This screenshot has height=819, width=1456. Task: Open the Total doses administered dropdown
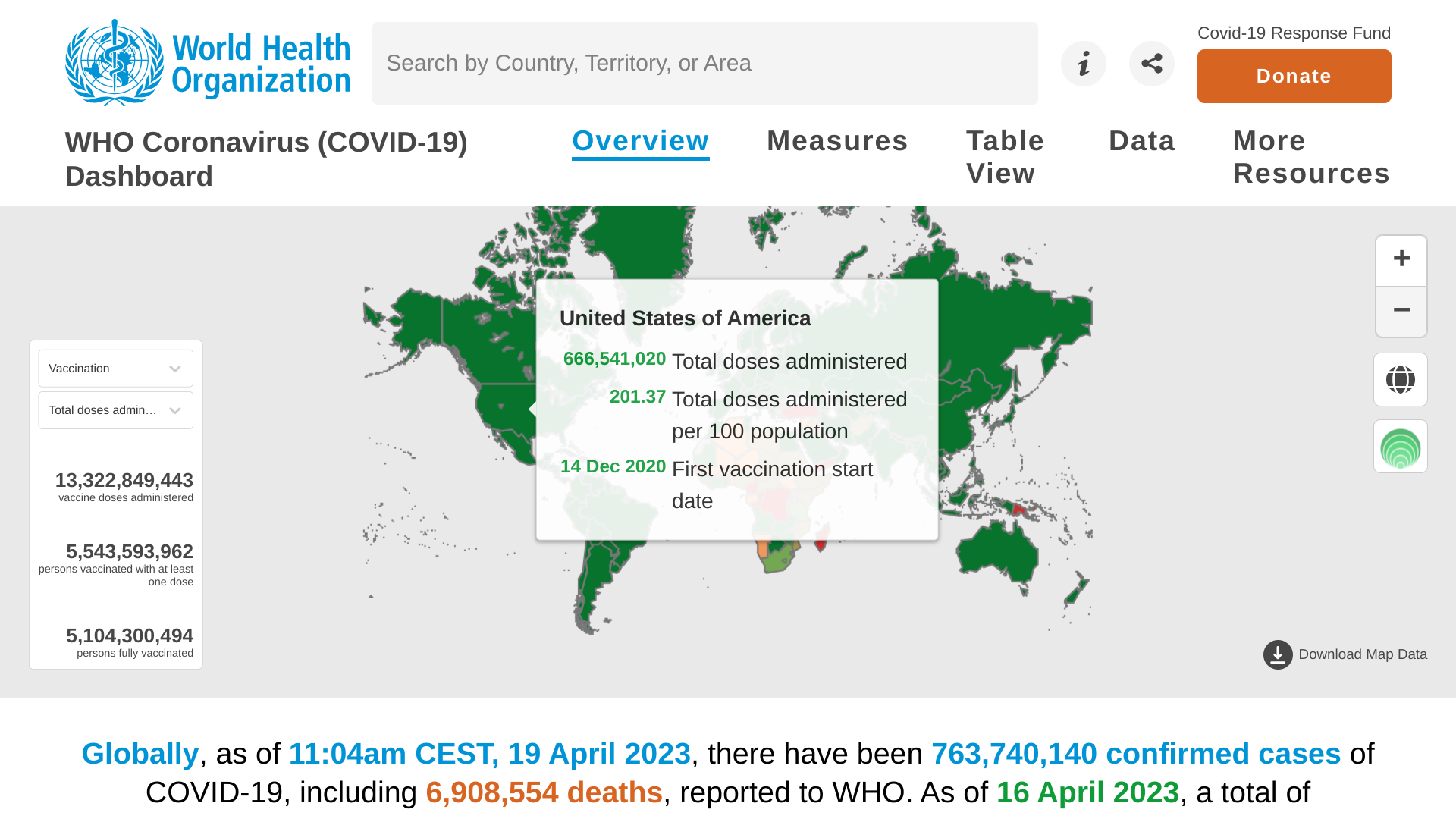tap(115, 410)
